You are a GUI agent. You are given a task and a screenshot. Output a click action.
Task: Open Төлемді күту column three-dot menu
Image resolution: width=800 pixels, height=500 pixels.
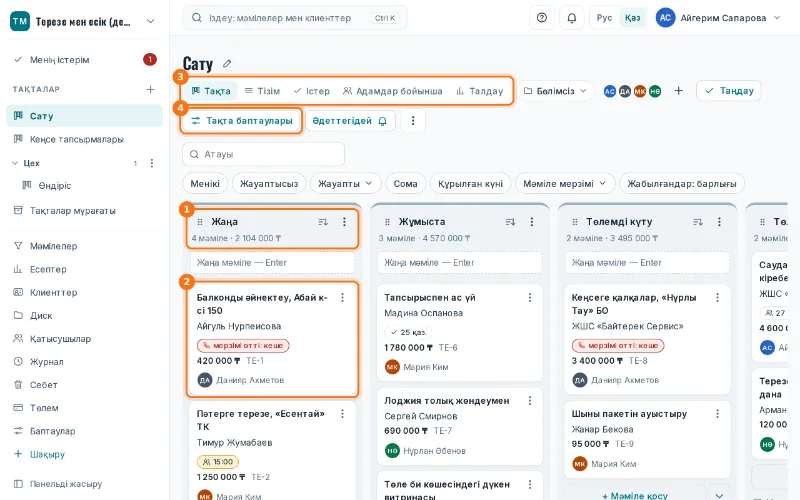(x=719, y=222)
